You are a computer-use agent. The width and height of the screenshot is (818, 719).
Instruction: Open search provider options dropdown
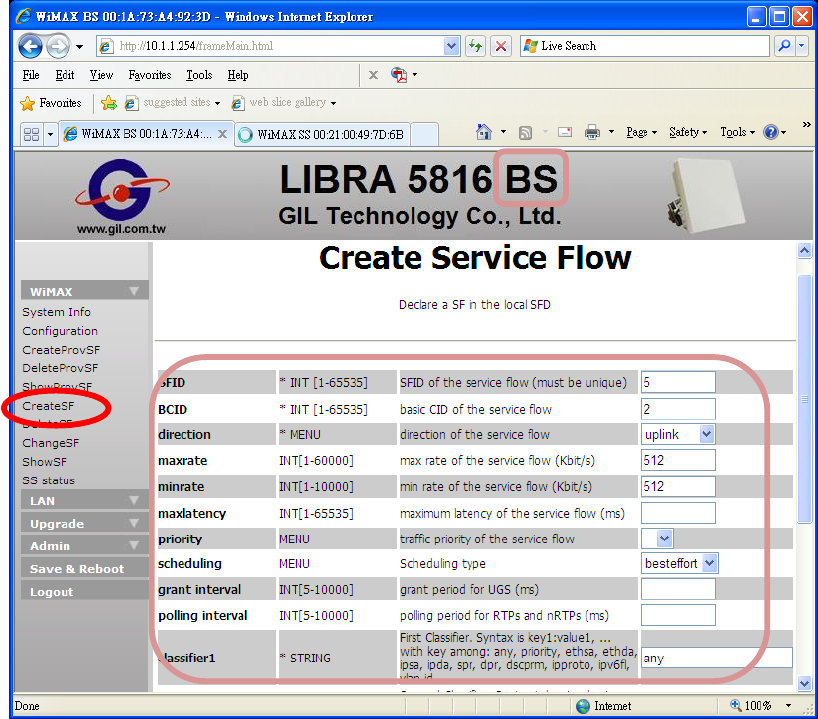coord(802,46)
